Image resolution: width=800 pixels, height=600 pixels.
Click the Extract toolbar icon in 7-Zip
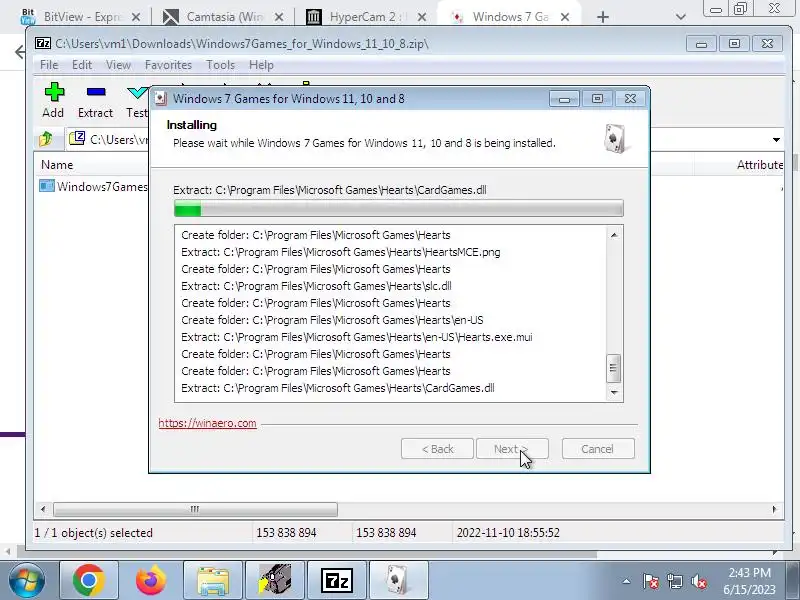pyautogui.click(x=95, y=101)
